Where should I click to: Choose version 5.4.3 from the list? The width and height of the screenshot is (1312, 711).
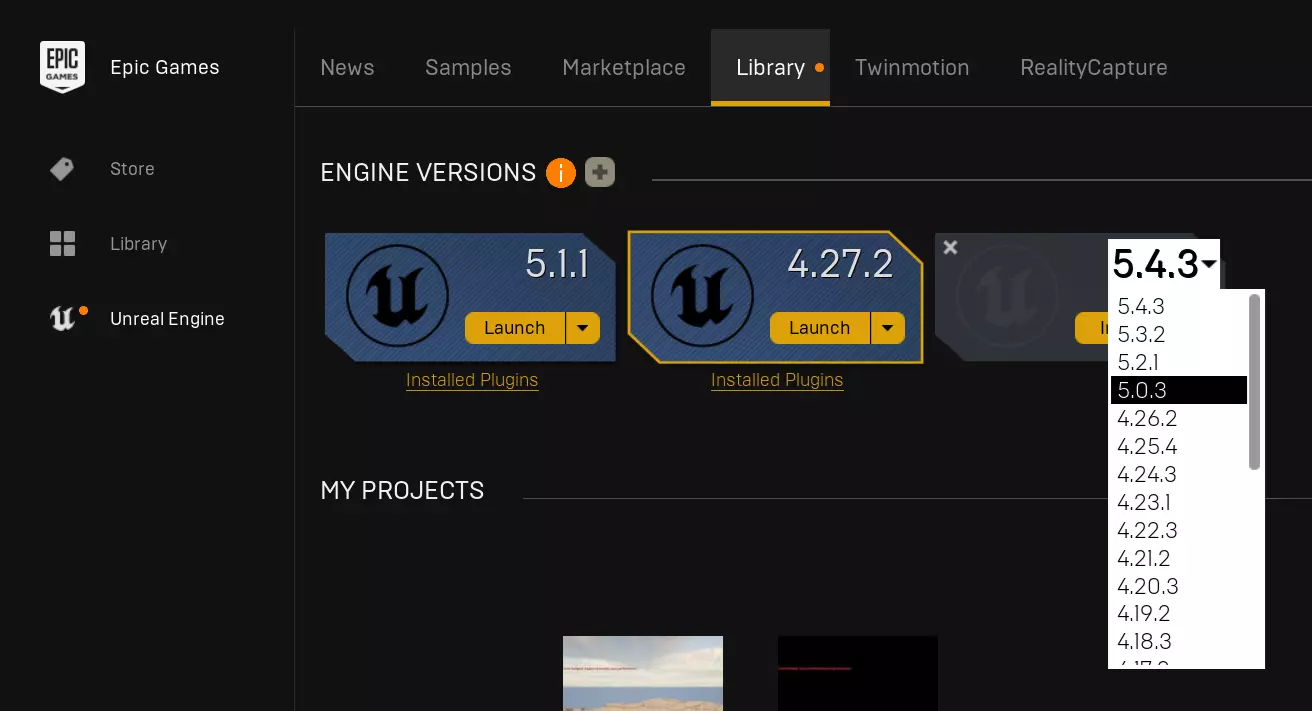click(1179, 306)
